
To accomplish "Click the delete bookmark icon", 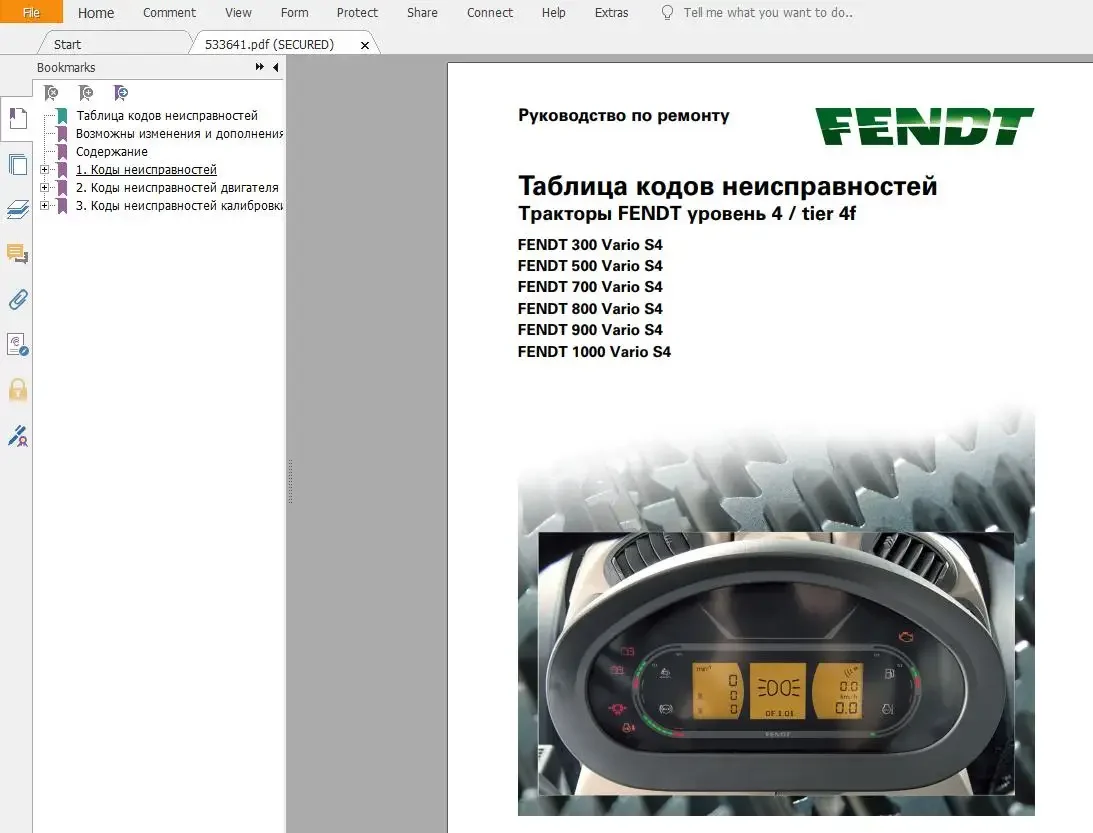I will (x=51, y=93).
